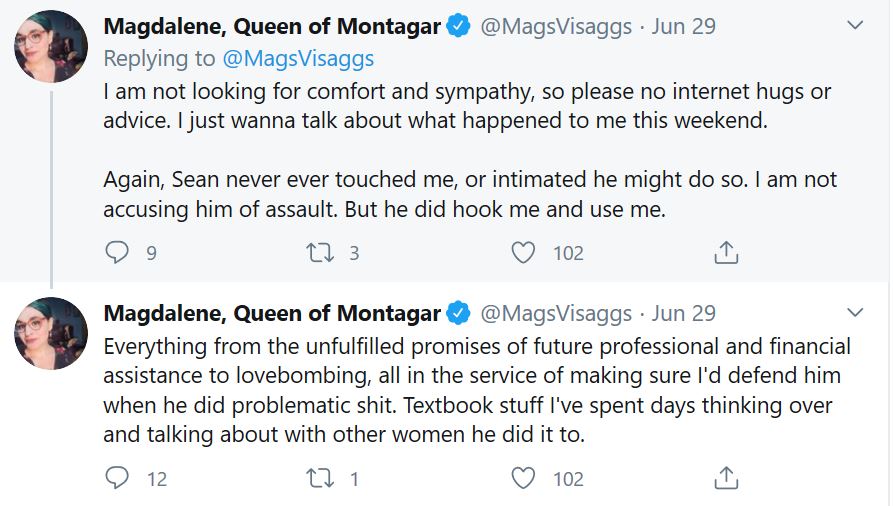Open the second tweet's Jun 29 timestamp
This screenshot has height=506, width=893.
(684, 314)
